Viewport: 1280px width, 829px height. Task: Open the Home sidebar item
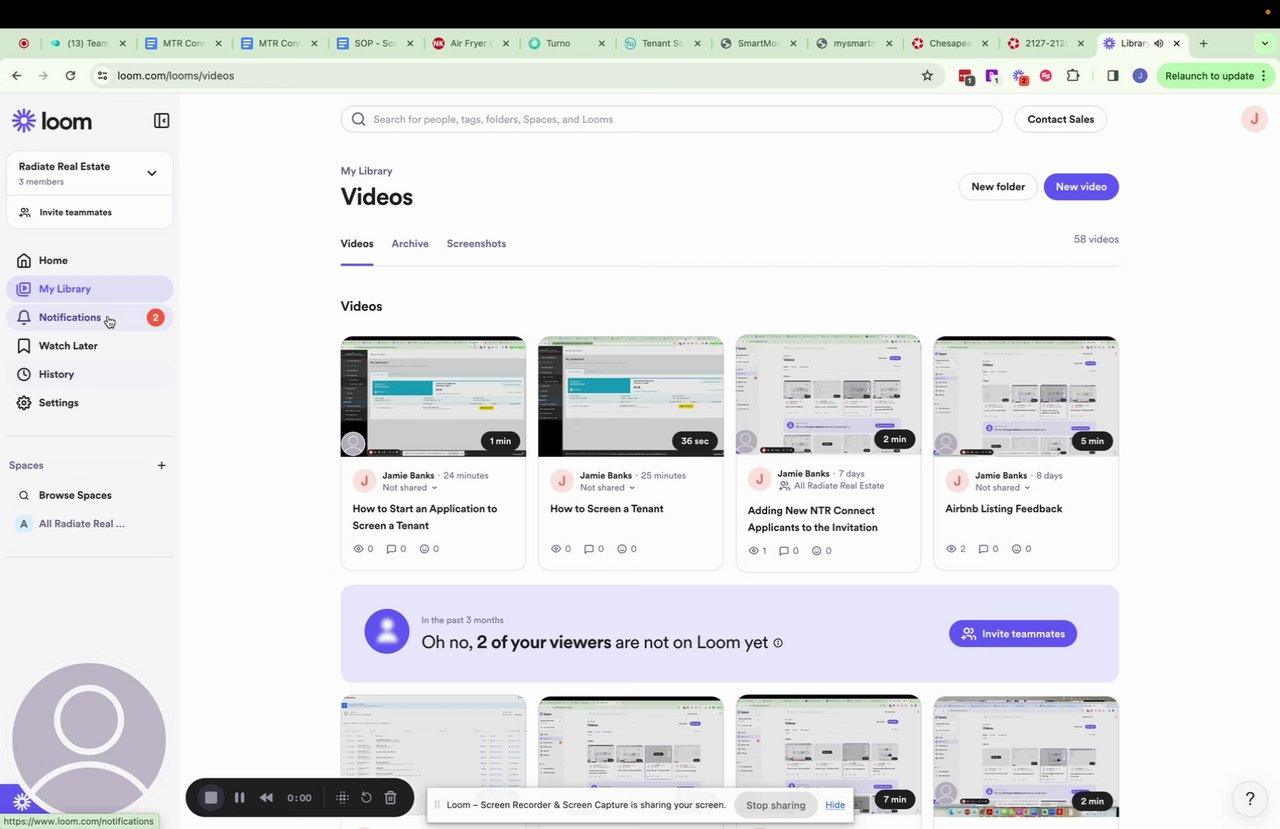(90, 260)
